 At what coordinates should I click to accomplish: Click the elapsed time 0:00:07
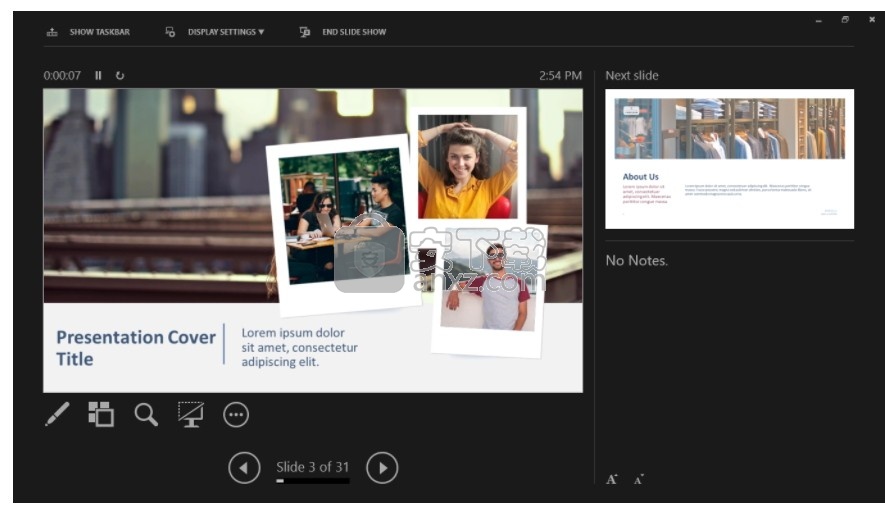[62, 76]
